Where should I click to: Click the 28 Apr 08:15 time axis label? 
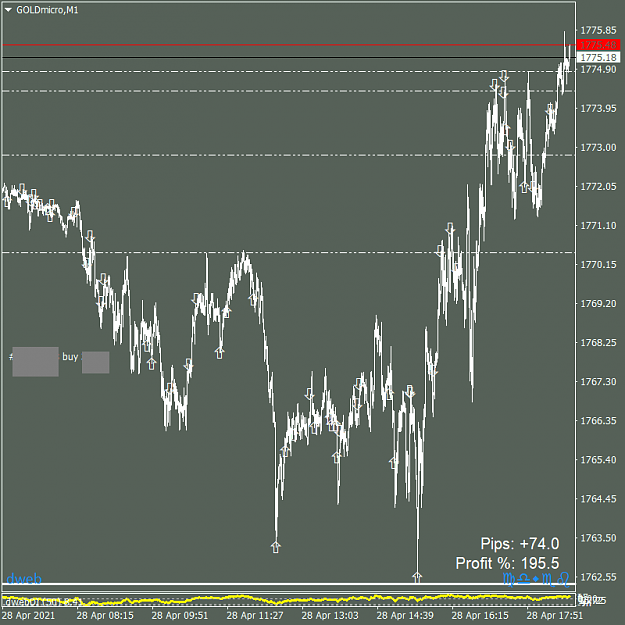click(x=105, y=615)
